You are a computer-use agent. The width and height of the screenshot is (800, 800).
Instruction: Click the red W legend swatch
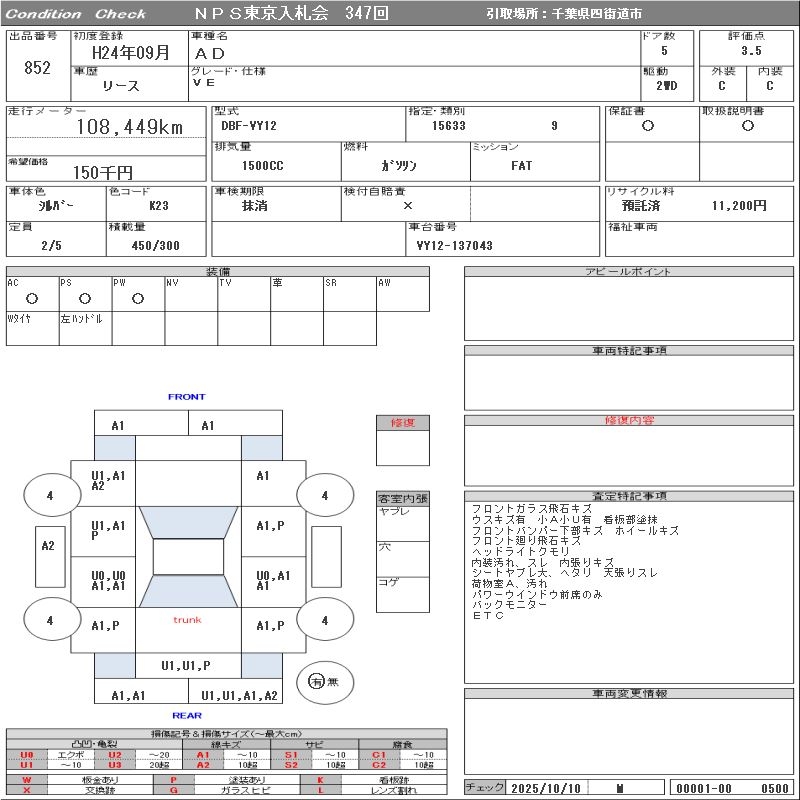pos(27,779)
